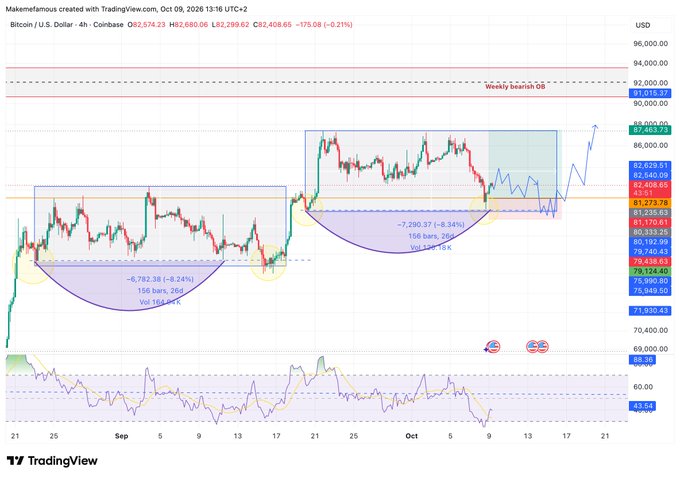Click the orange 81,273.78 price label

click(x=650, y=203)
